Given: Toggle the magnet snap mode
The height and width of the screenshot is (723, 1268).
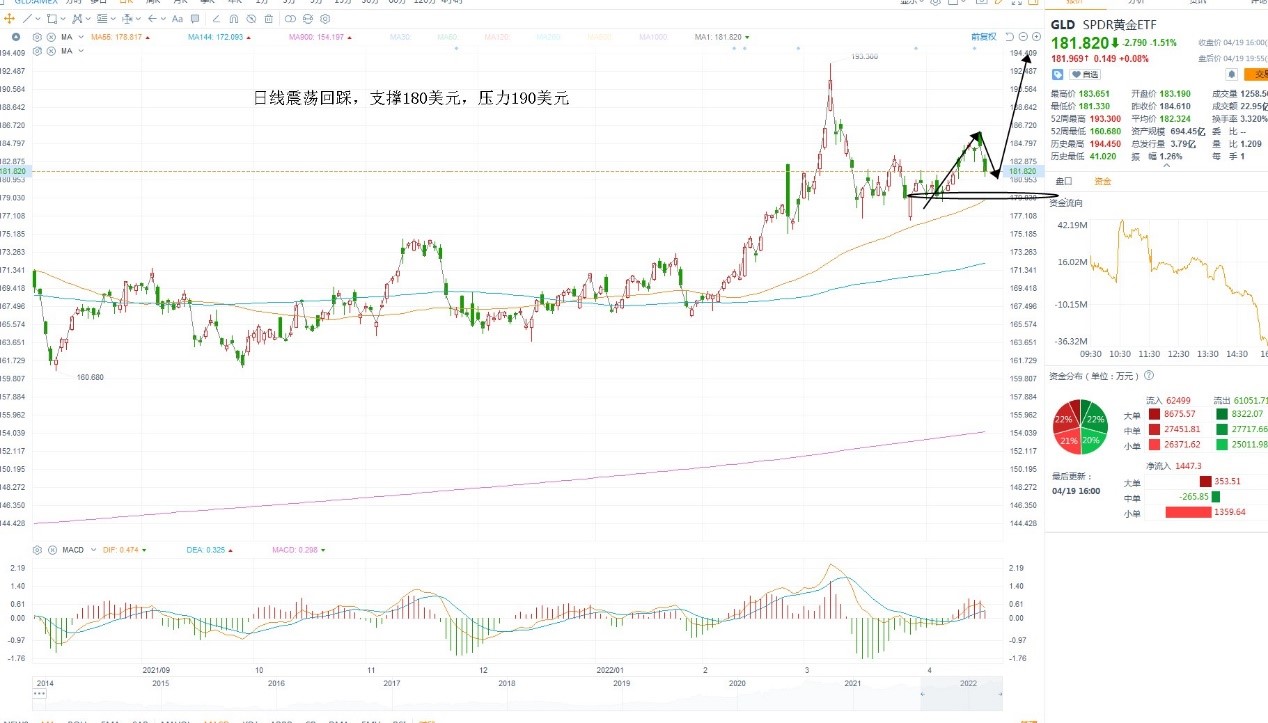Looking at the screenshot, I should click(233, 19).
